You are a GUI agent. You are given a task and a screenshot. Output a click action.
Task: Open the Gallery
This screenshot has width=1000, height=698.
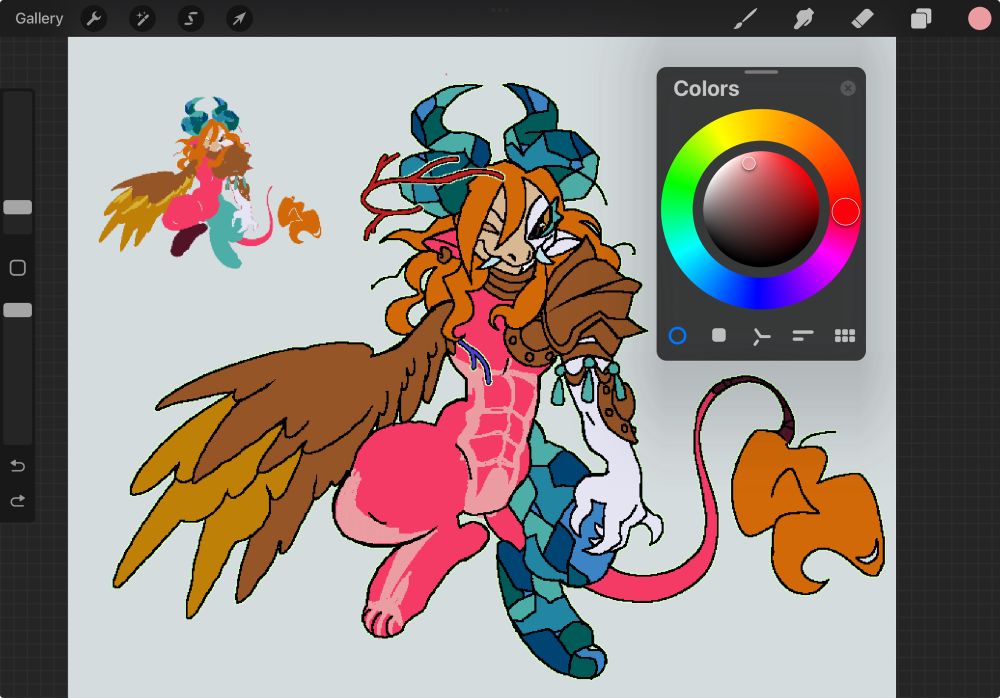(39, 19)
